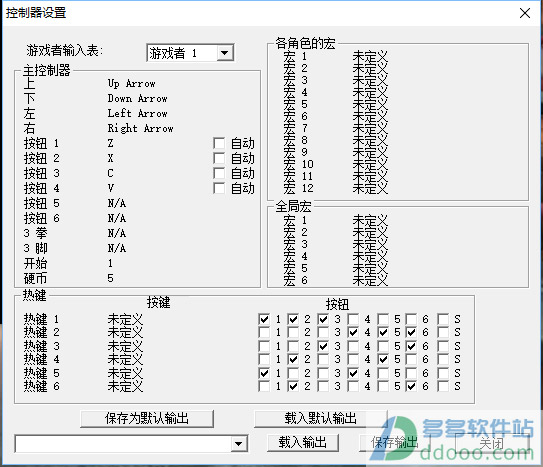
Task: Select the Up Arrow mapping for 上
Action: [132, 83]
